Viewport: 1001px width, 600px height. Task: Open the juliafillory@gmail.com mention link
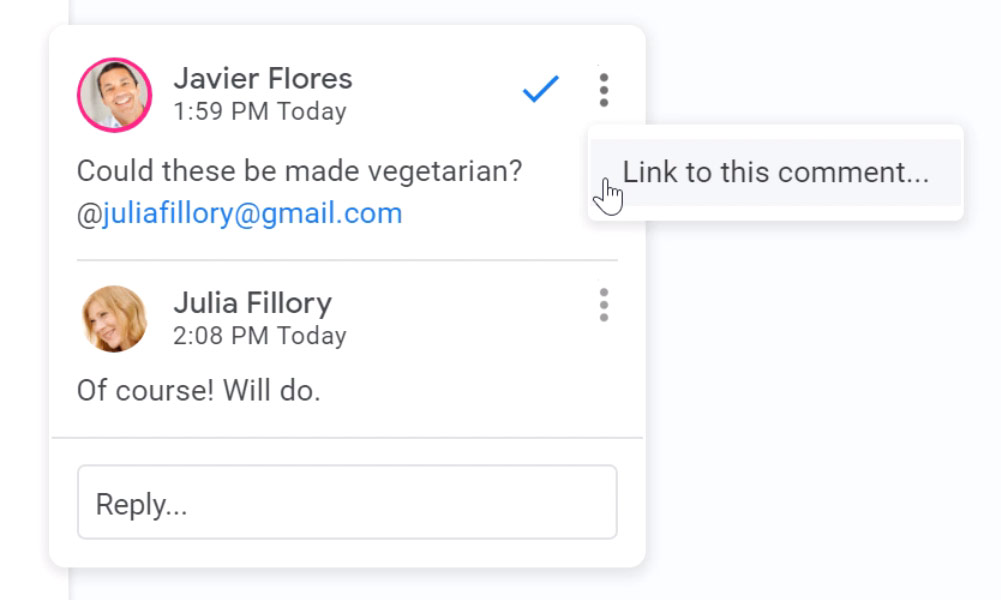pos(252,213)
